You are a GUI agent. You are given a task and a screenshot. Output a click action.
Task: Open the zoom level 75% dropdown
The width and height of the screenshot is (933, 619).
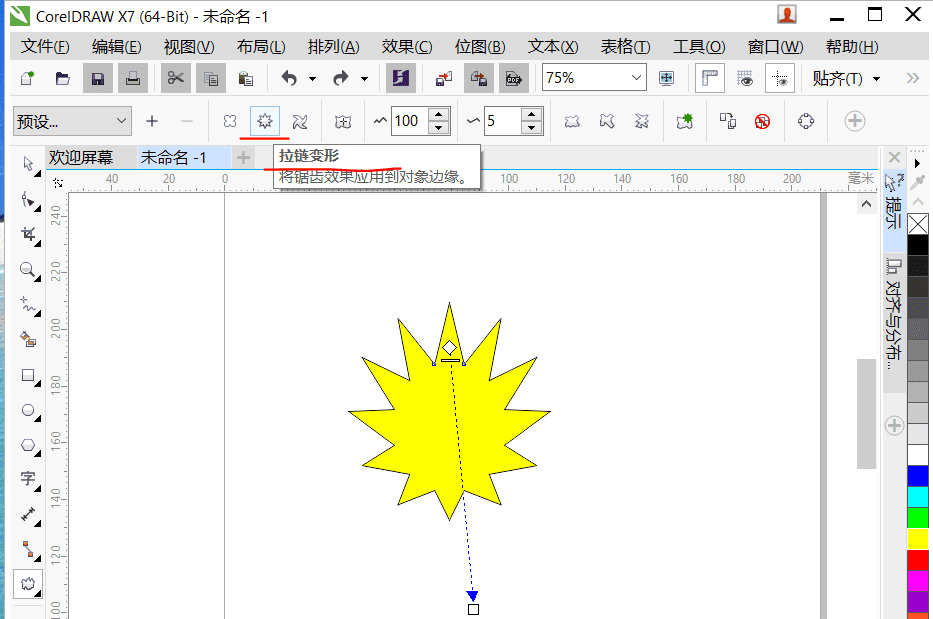(x=637, y=78)
